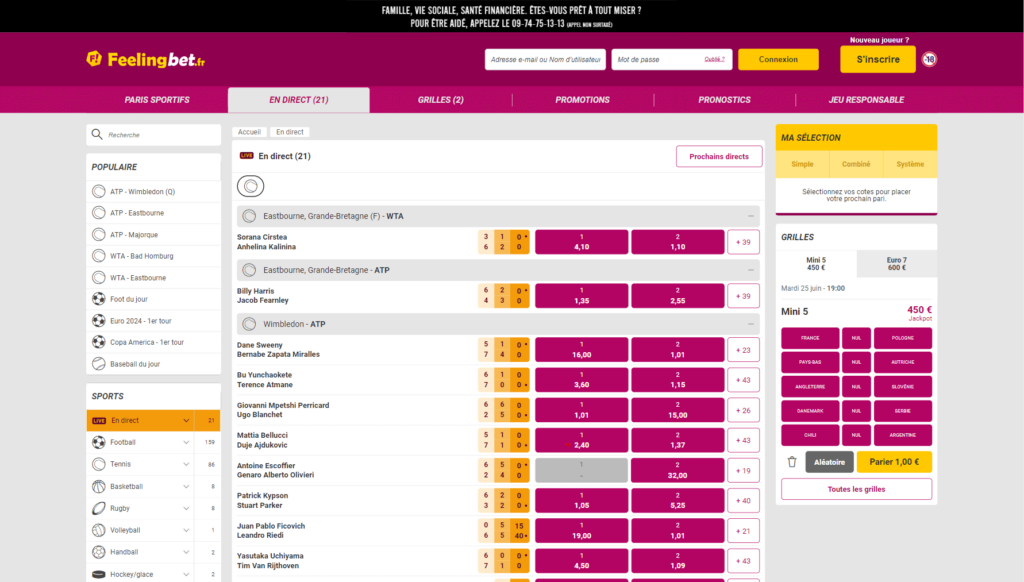Select the Système bet type tab
The height and width of the screenshot is (582, 1024).
point(910,164)
